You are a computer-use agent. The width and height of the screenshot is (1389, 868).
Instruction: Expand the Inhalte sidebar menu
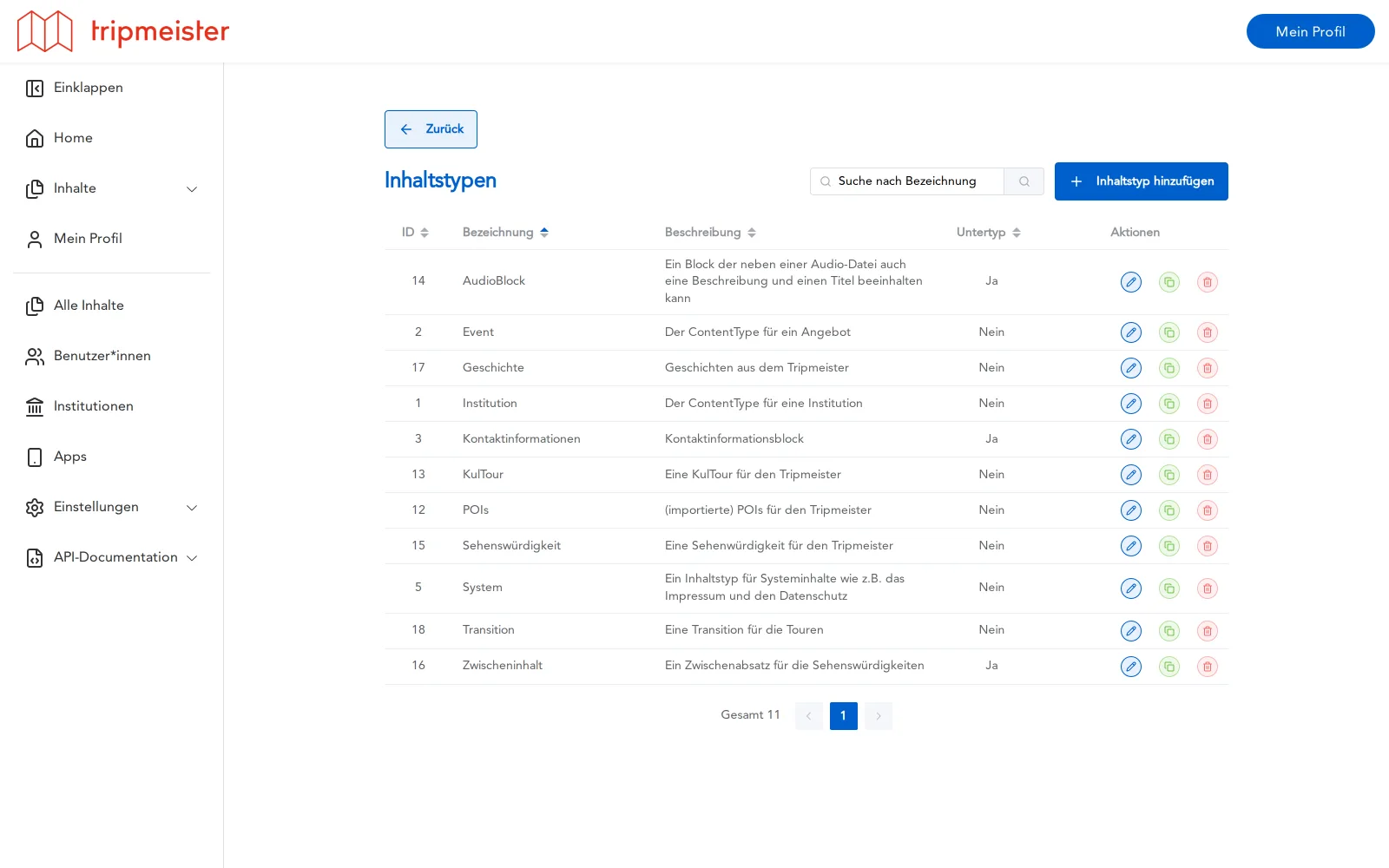[112, 188]
